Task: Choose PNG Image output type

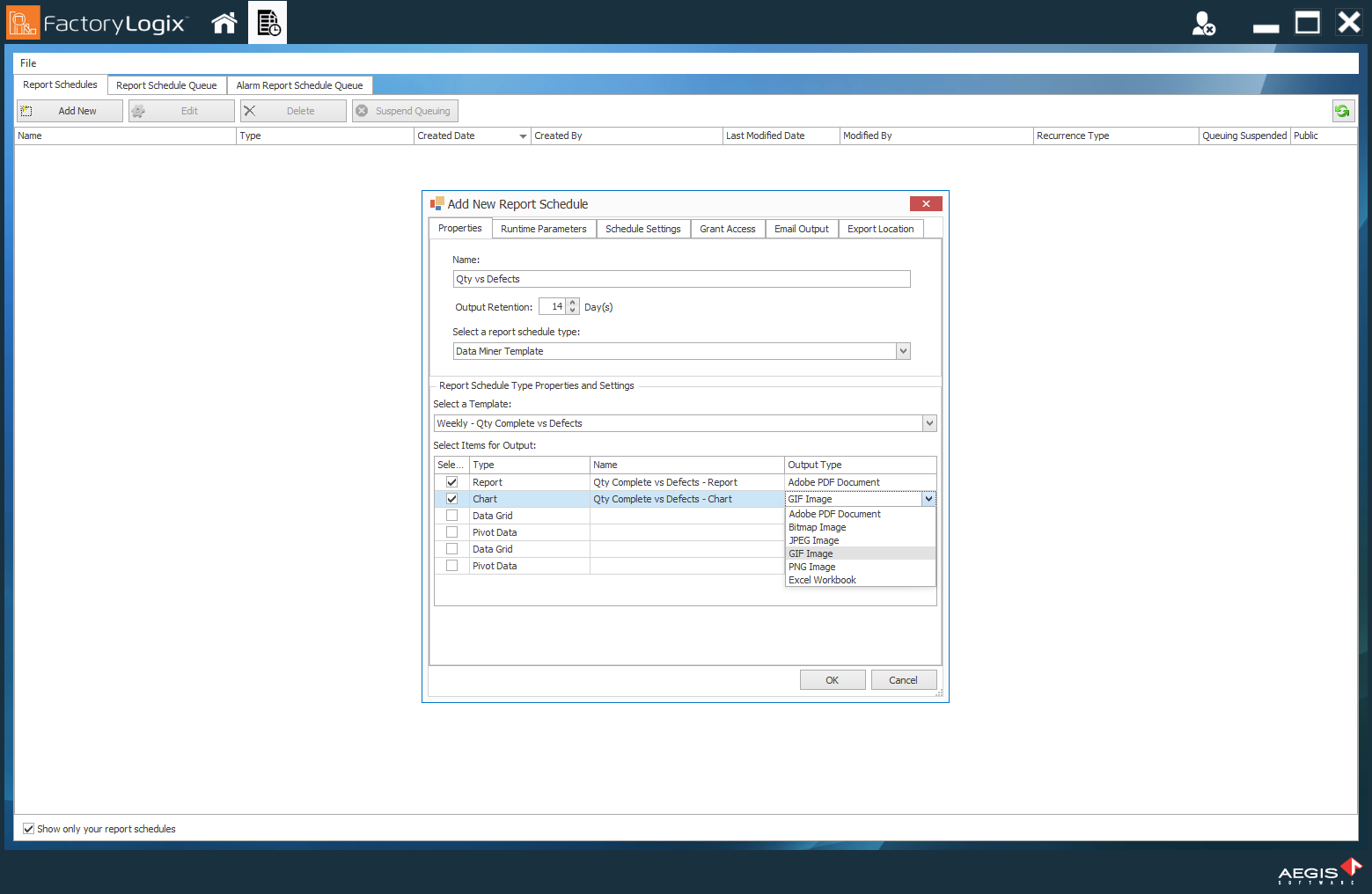Action: click(x=860, y=567)
